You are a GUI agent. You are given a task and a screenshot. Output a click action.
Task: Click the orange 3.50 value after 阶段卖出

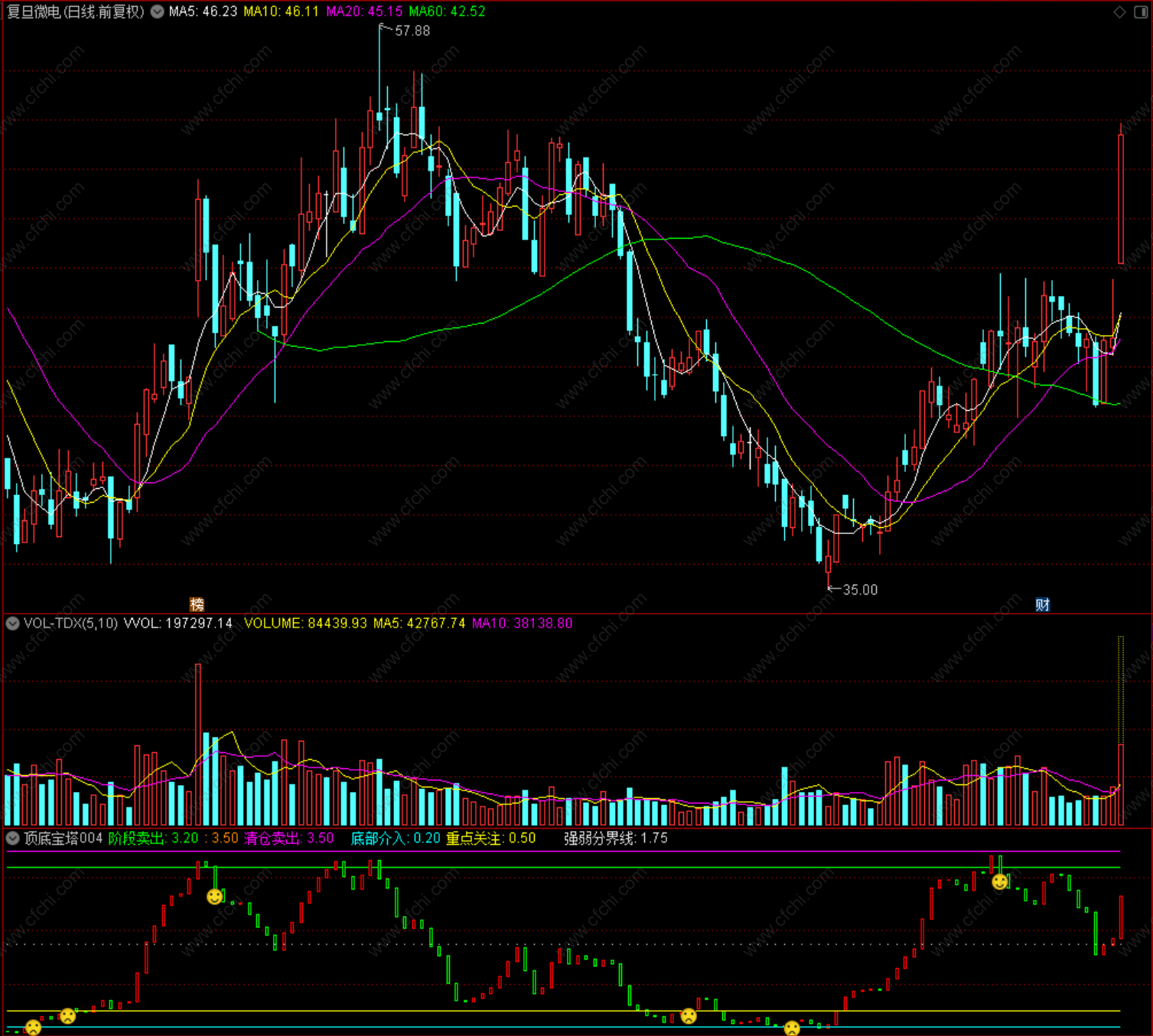click(225, 839)
